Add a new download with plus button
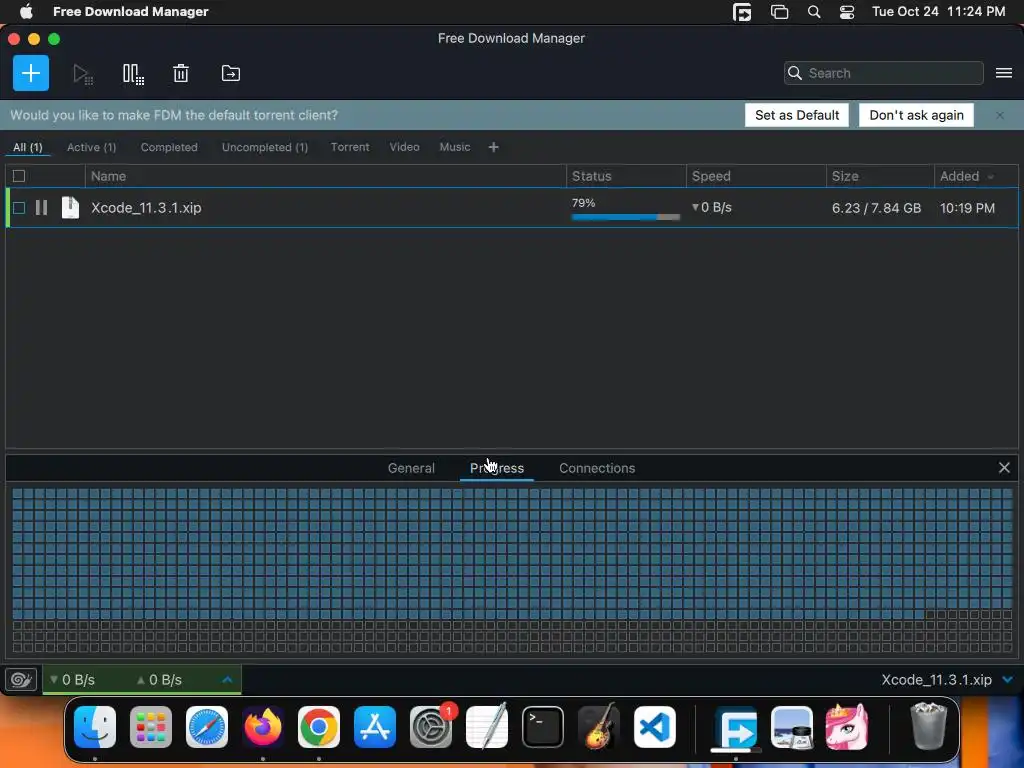This screenshot has height=768, width=1024. click(x=31, y=73)
